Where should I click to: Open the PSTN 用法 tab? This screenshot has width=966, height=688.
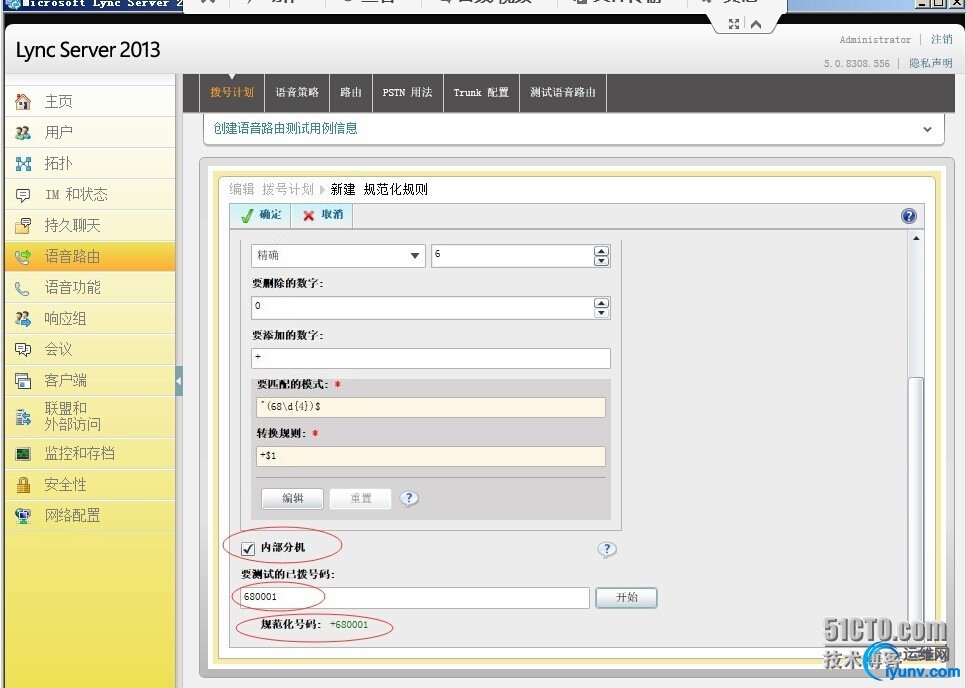[407, 92]
